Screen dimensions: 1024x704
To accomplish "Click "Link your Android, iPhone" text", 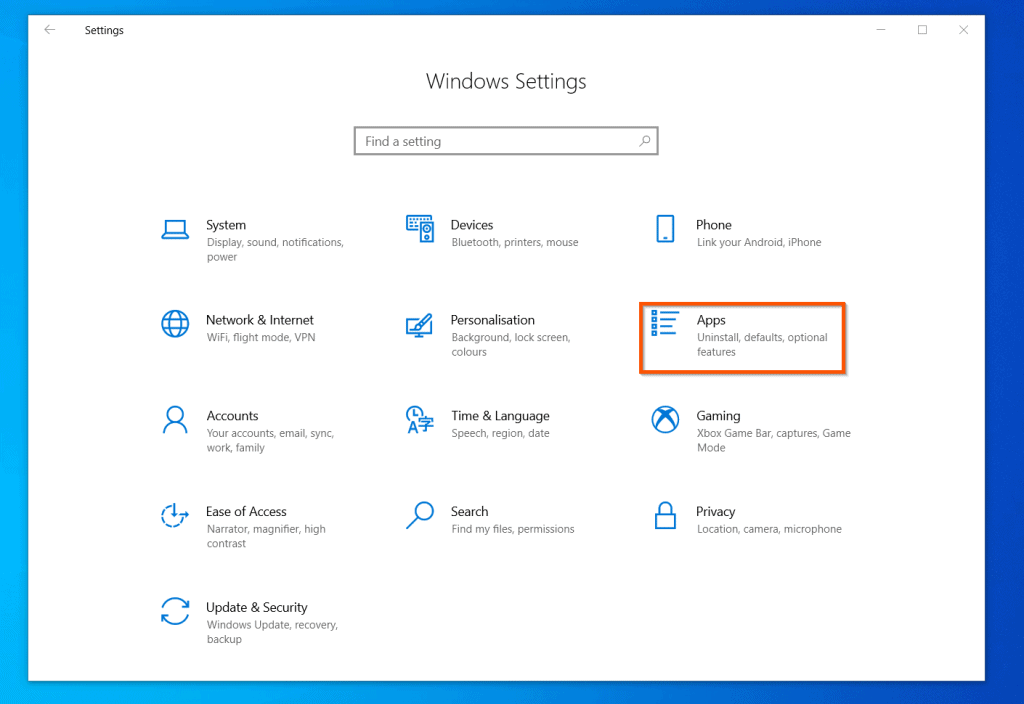I will click(758, 242).
